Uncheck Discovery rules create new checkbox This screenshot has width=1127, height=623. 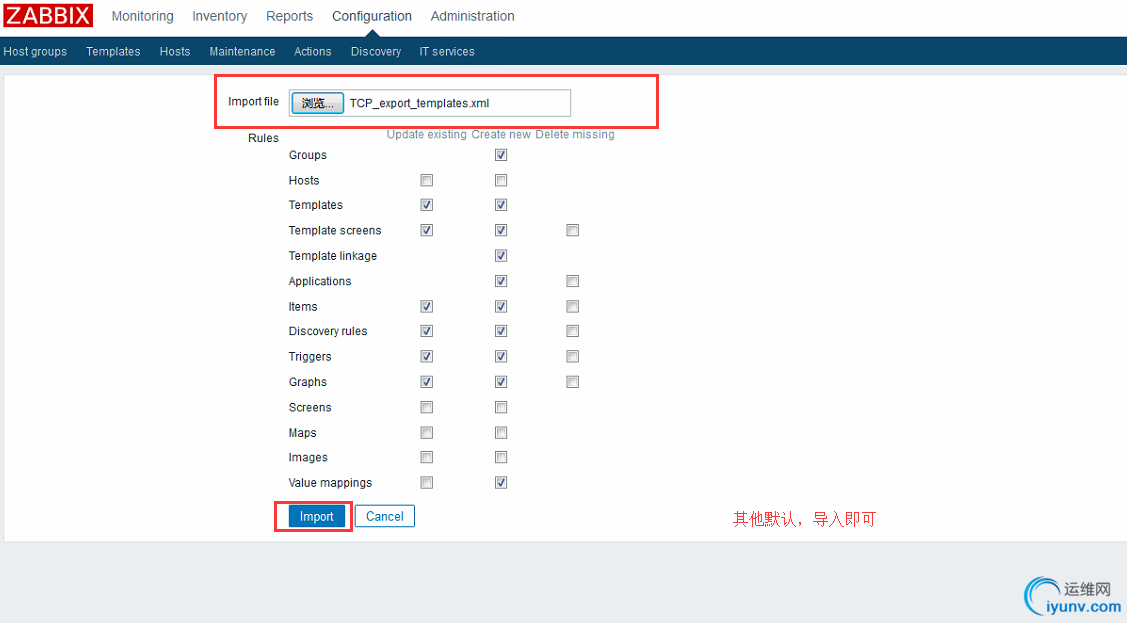point(501,331)
